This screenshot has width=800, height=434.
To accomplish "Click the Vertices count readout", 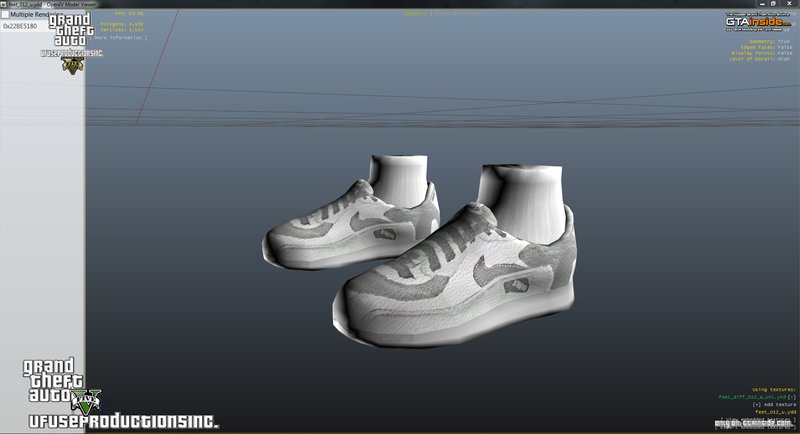I will [x=121, y=30].
